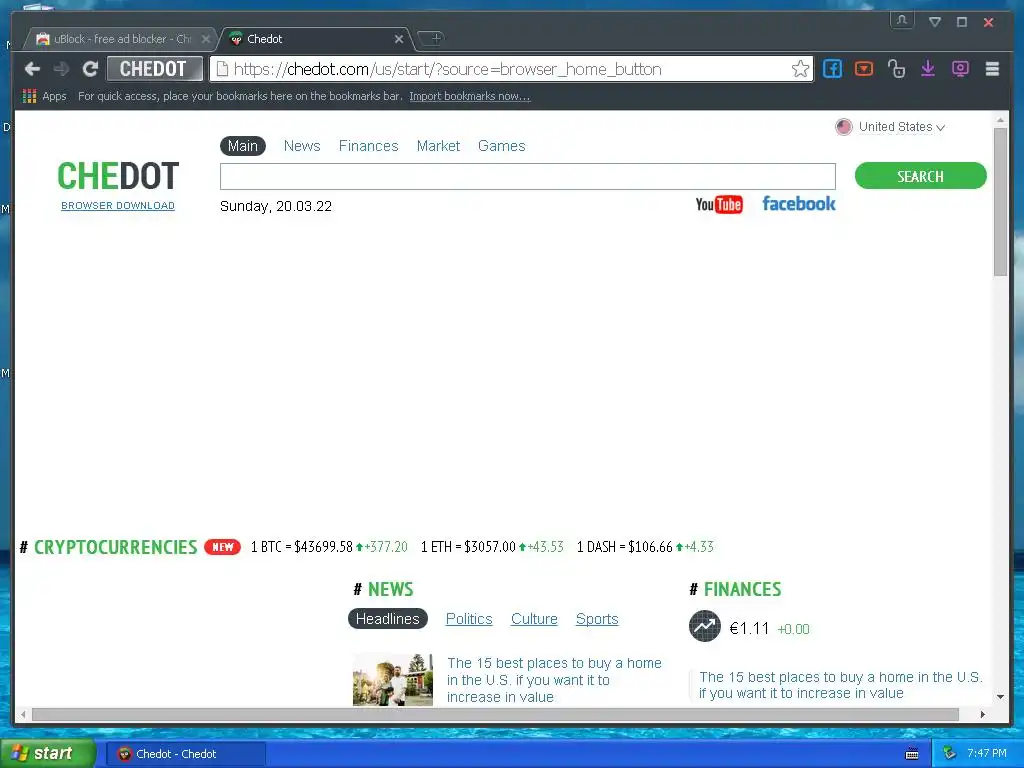Open the Culture news link

point(534,618)
